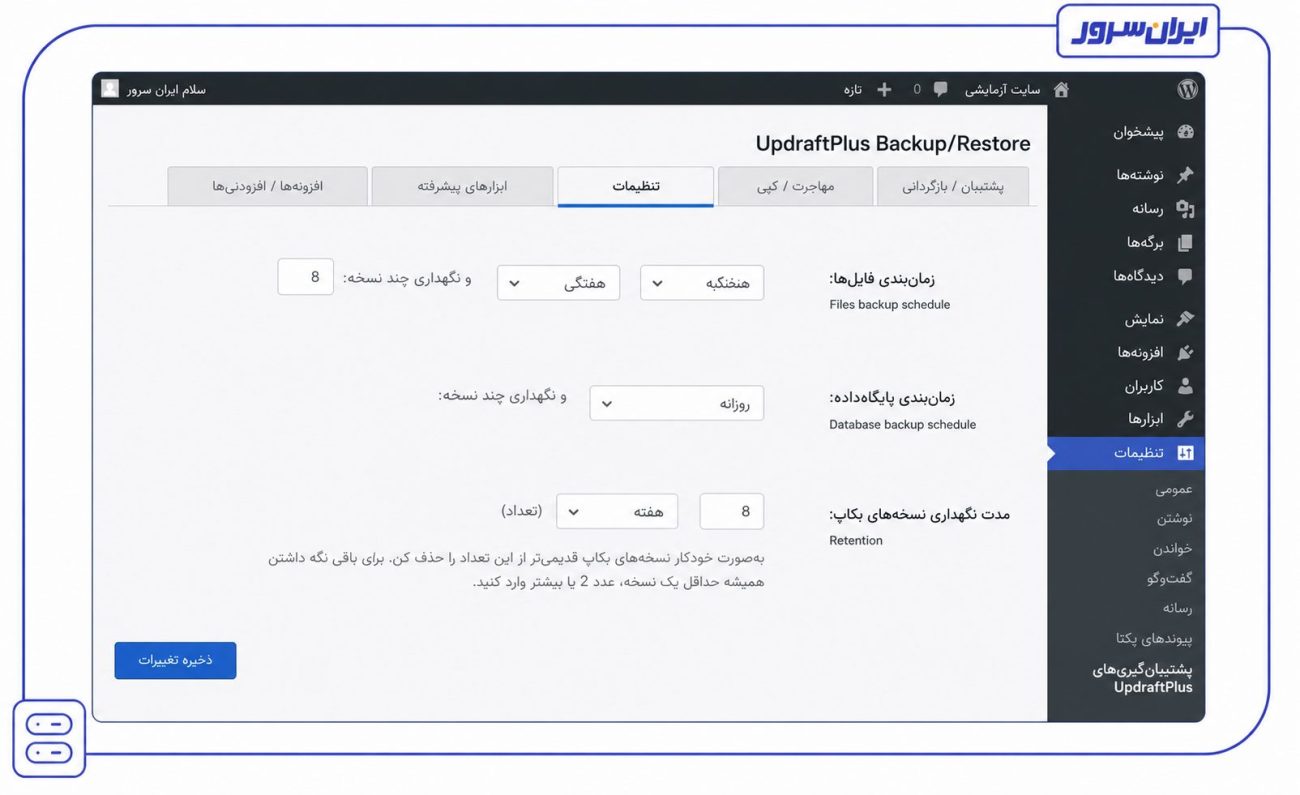
Task: Open the هفتگی weekly dropdown
Action: pyautogui.click(x=558, y=283)
